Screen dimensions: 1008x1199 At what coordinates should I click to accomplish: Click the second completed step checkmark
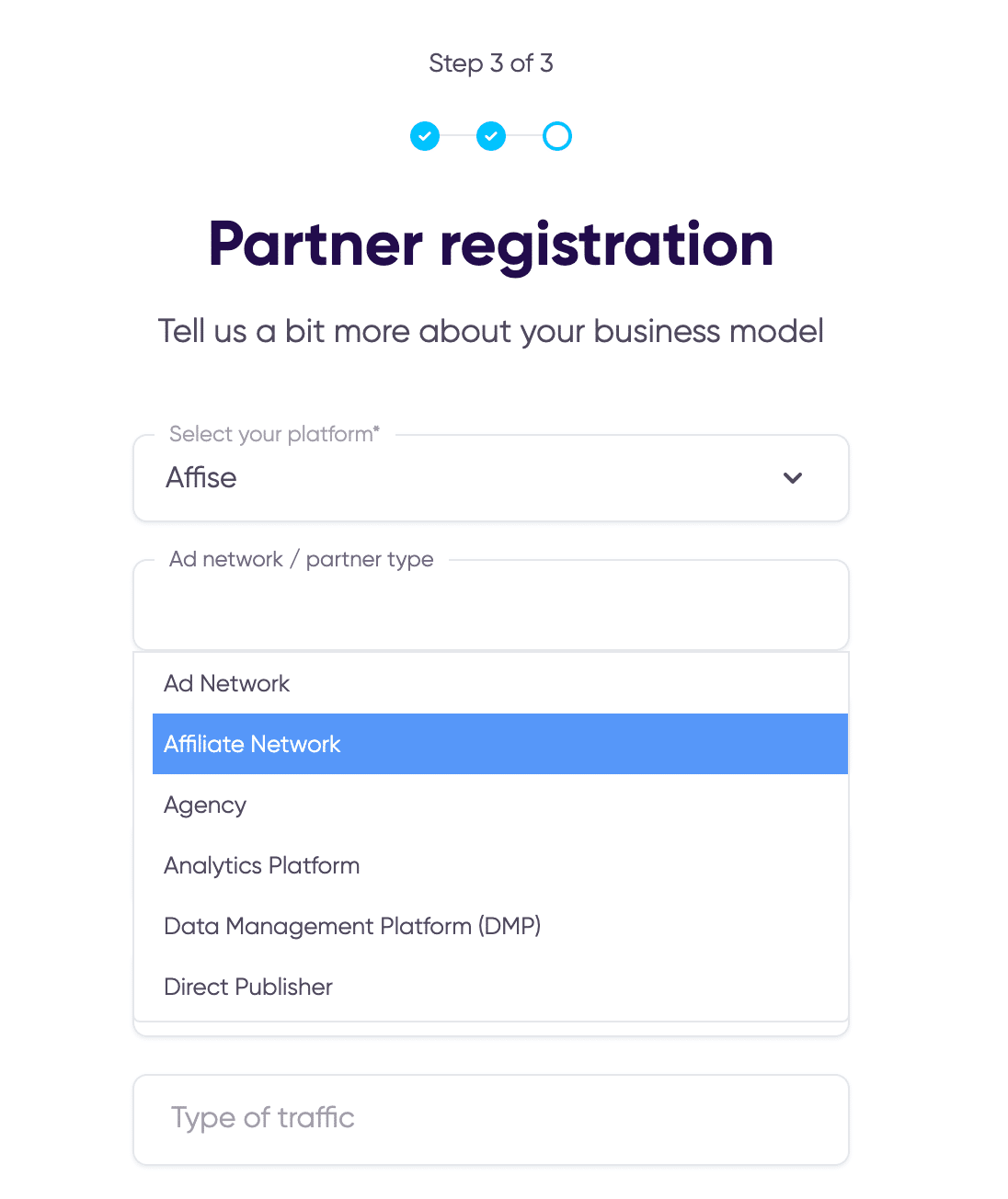pyautogui.click(x=491, y=136)
